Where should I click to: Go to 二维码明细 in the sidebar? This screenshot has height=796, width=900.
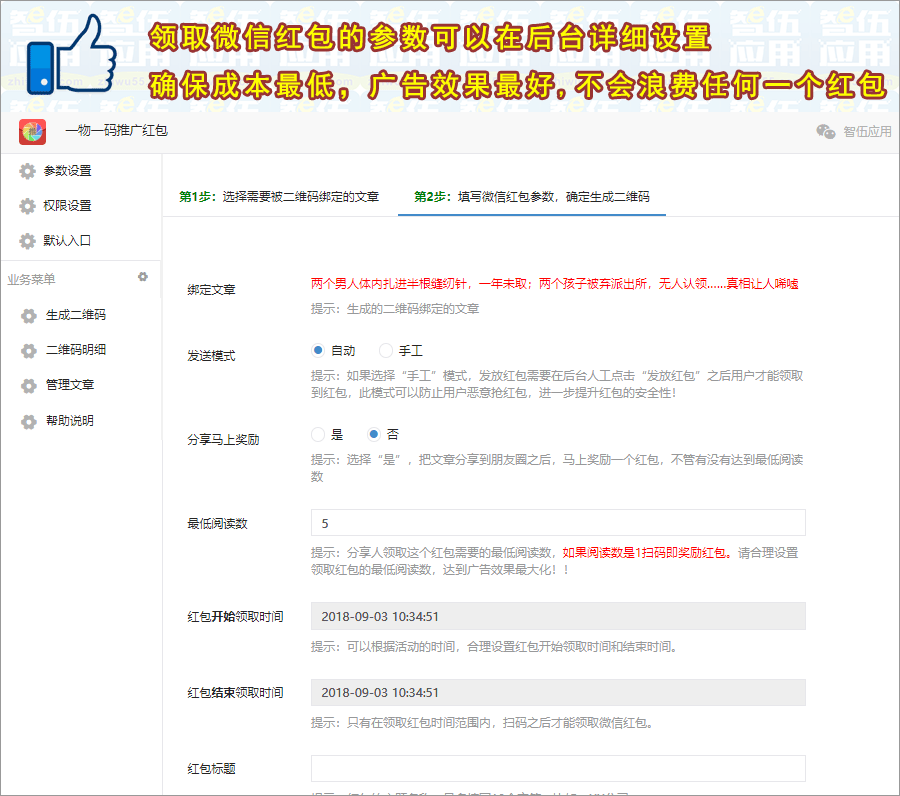click(x=76, y=350)
